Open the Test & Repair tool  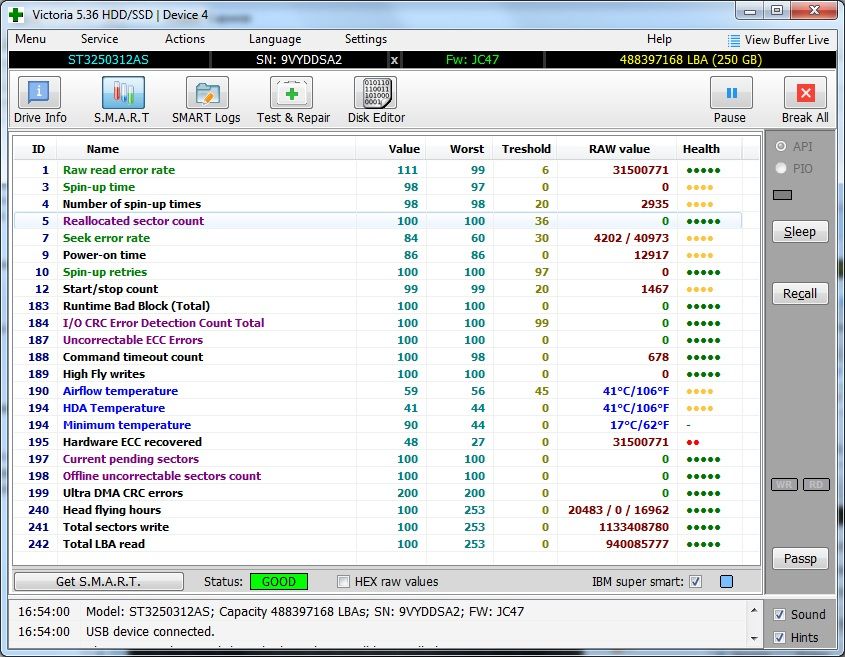point(292,93)
